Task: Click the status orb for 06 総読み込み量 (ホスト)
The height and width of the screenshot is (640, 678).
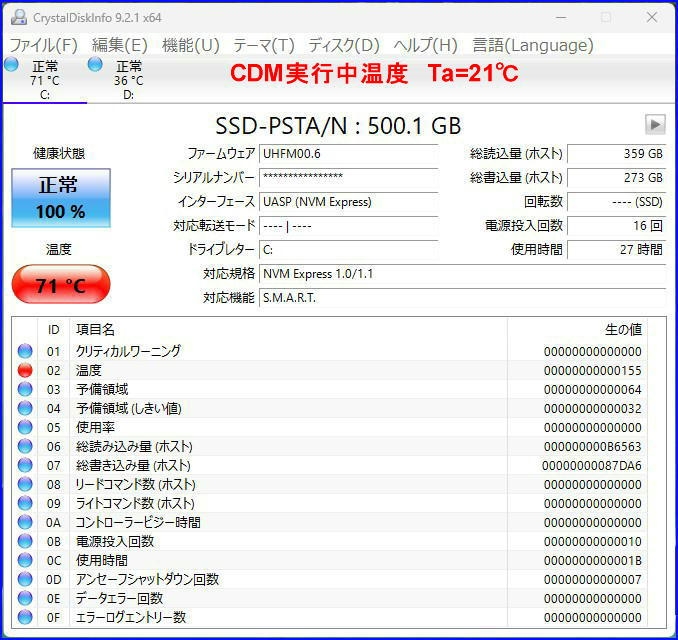Action: tap(25, 446)
